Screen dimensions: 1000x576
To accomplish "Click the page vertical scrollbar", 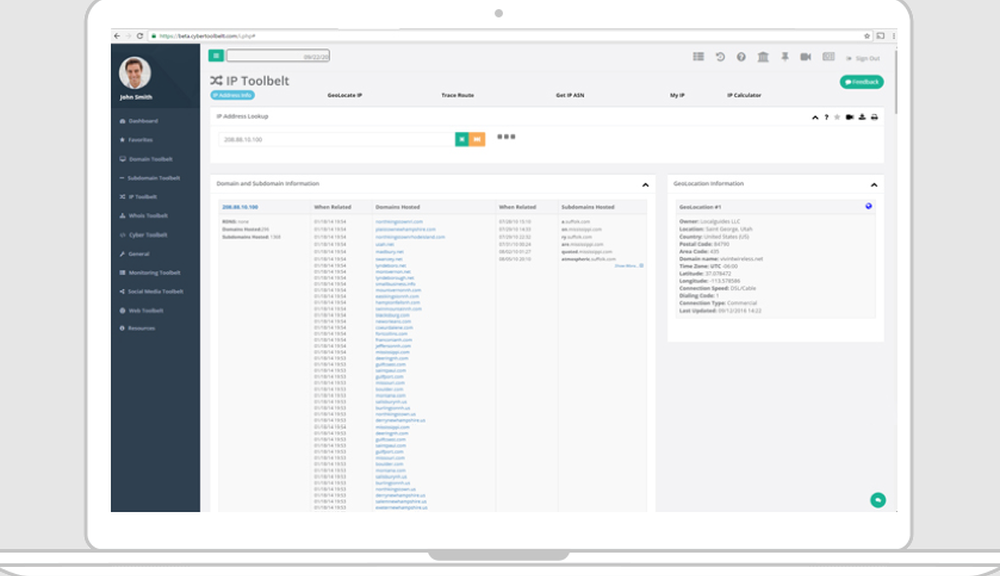I will [x=896, y=80].
